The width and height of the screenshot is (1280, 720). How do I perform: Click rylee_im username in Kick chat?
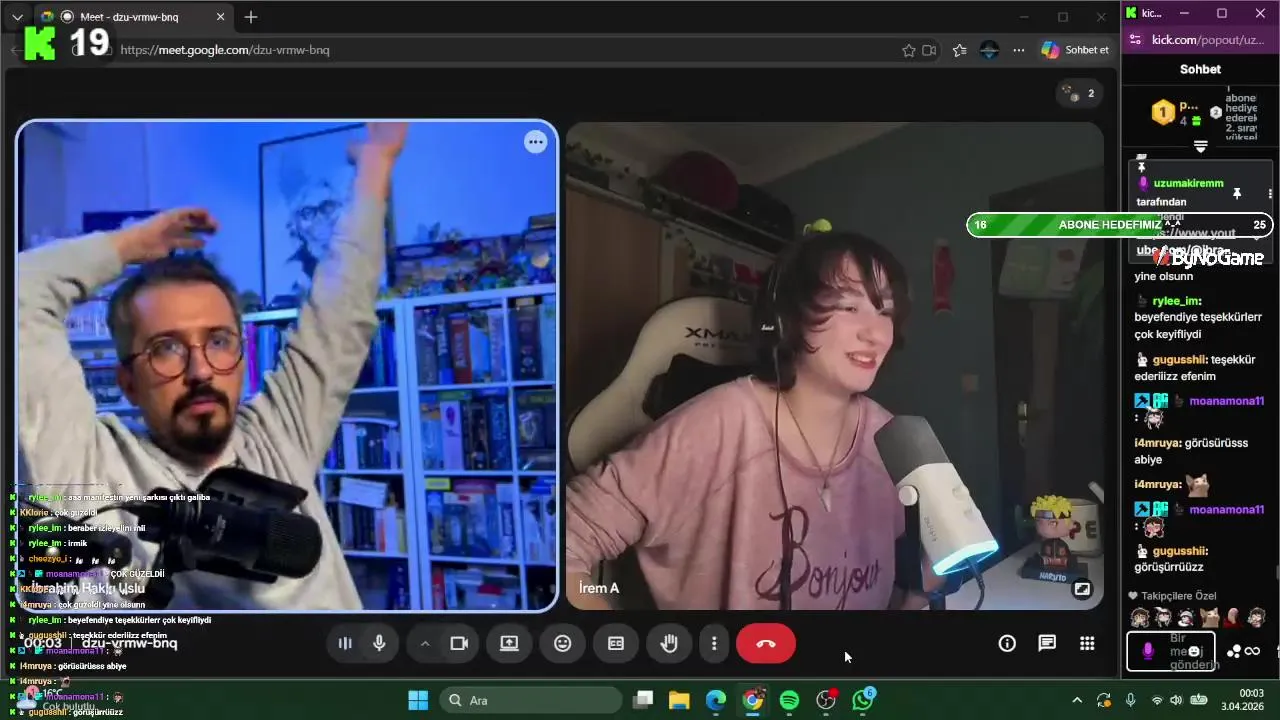pos(1176,301)
